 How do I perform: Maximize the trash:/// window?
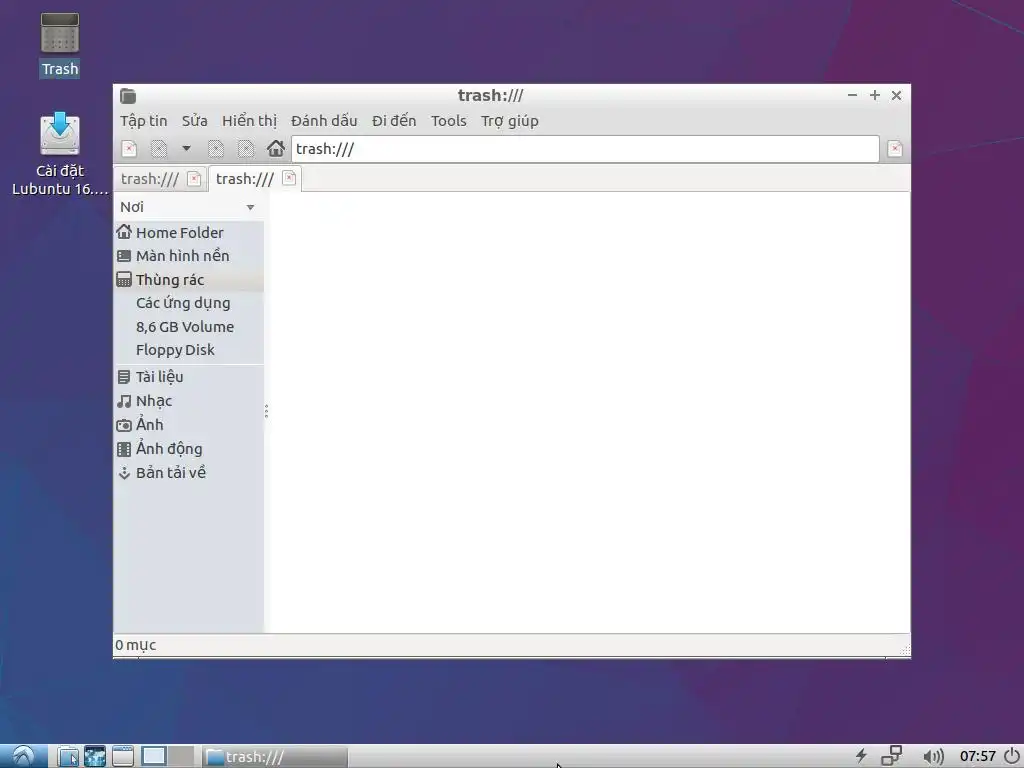click(x=874, y=95)
